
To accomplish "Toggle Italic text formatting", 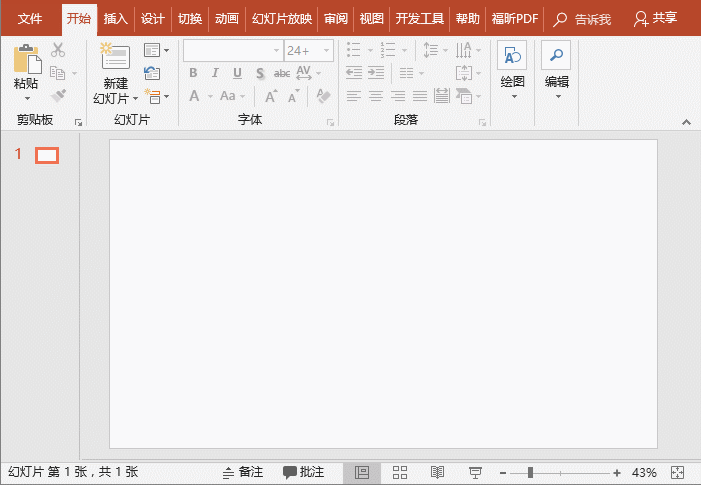I will coord(215,73).
